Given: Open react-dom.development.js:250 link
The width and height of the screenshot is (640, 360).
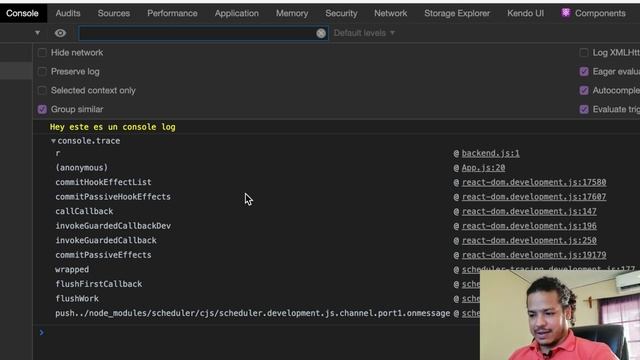Looking at the screenshot, I should (x=529, y=240).
